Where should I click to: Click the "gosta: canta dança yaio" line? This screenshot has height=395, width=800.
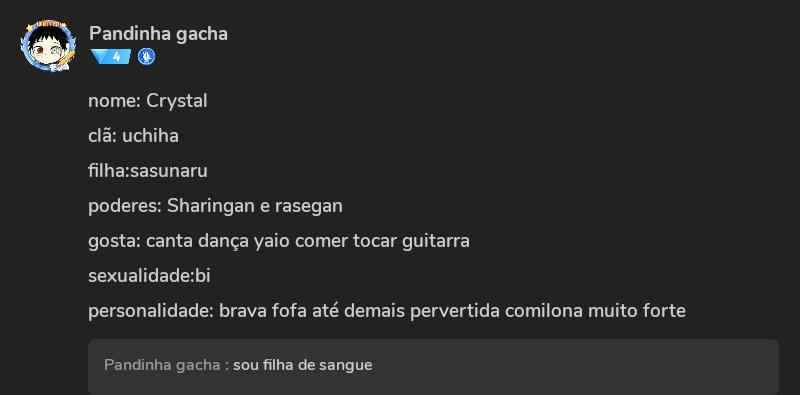click(x=279, y=241)
